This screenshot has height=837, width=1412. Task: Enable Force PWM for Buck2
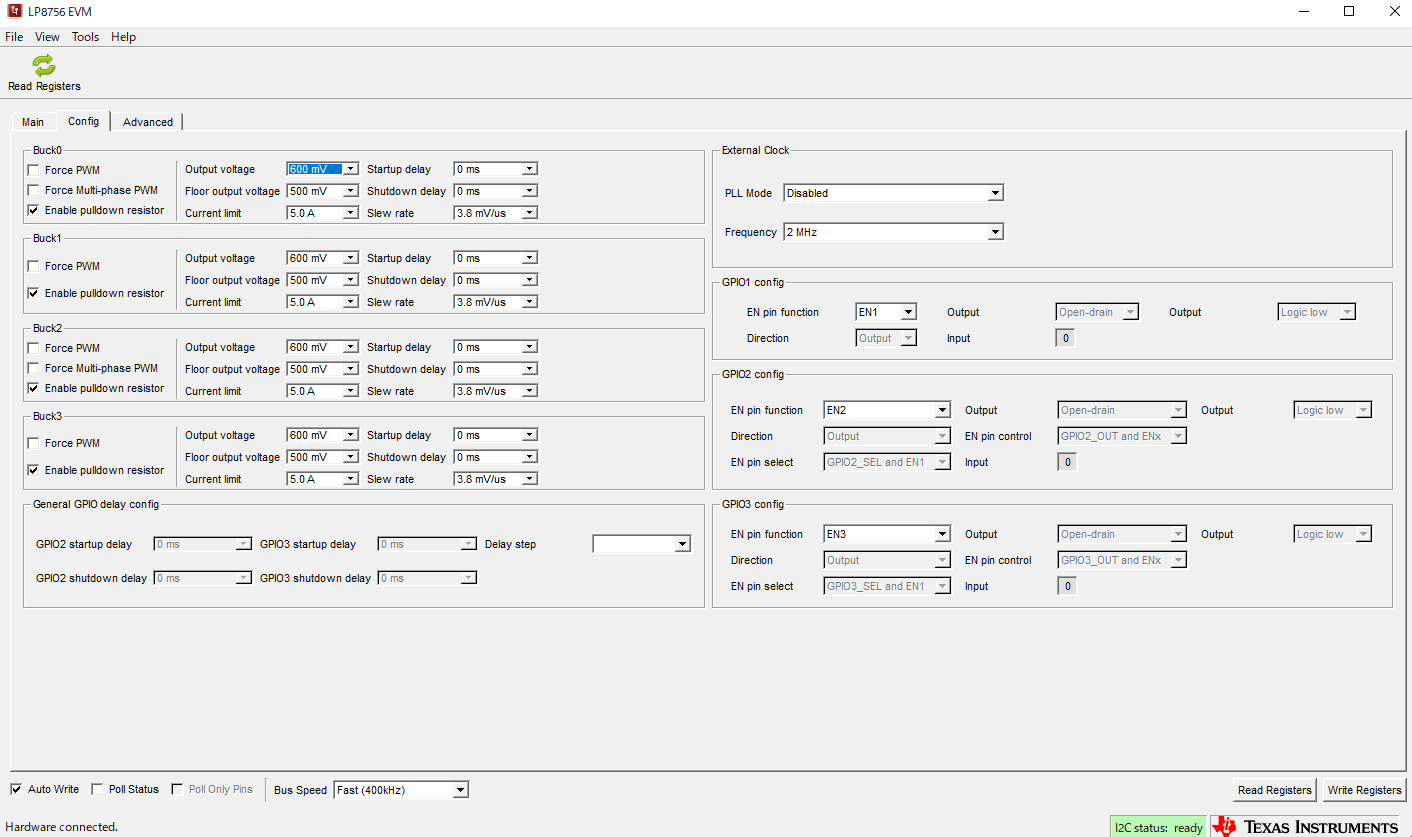[34, 349]
